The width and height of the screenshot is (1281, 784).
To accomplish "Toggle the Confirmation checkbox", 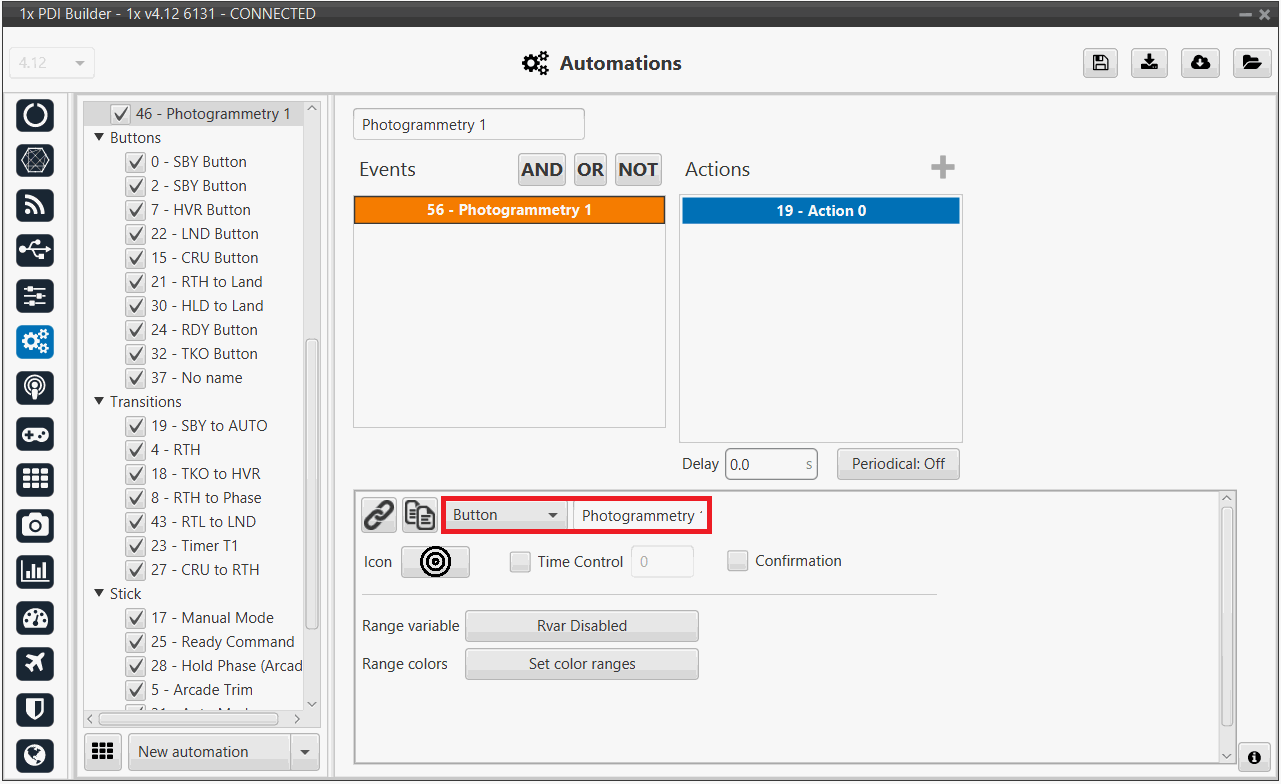I will click(737, 561).
